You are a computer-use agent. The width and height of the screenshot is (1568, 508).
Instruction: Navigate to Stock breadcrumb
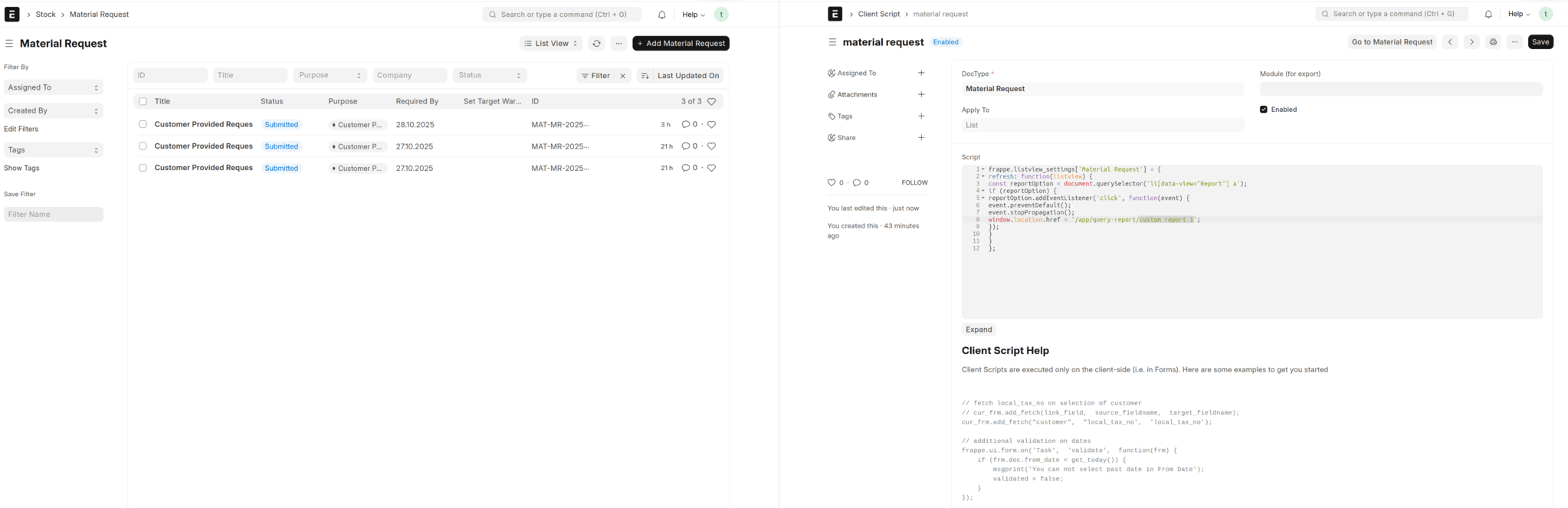pos(45,15)
